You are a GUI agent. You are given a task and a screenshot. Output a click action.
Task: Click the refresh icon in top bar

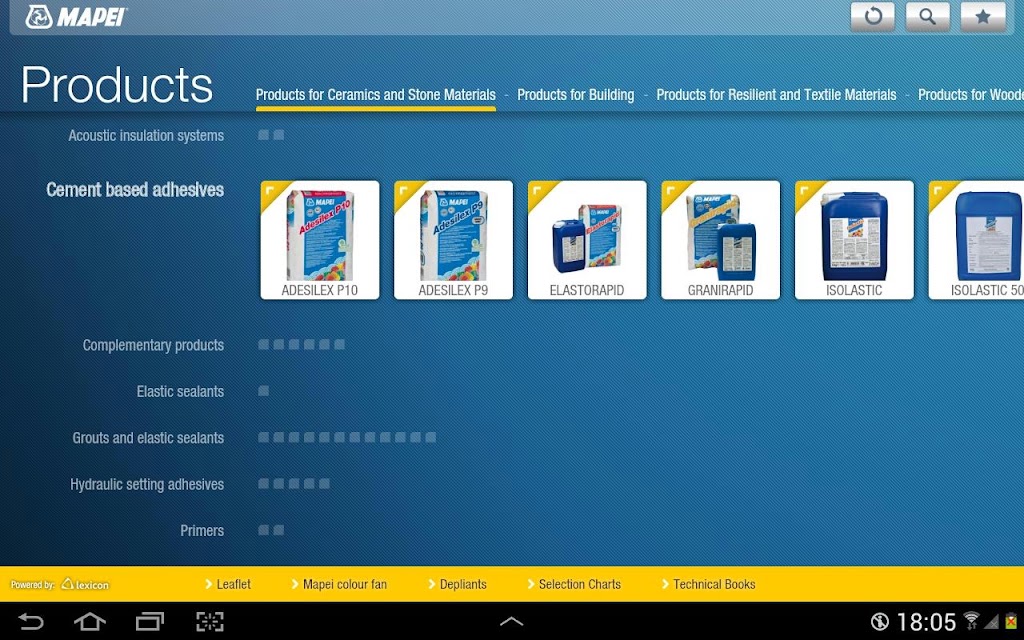[872, 16]
